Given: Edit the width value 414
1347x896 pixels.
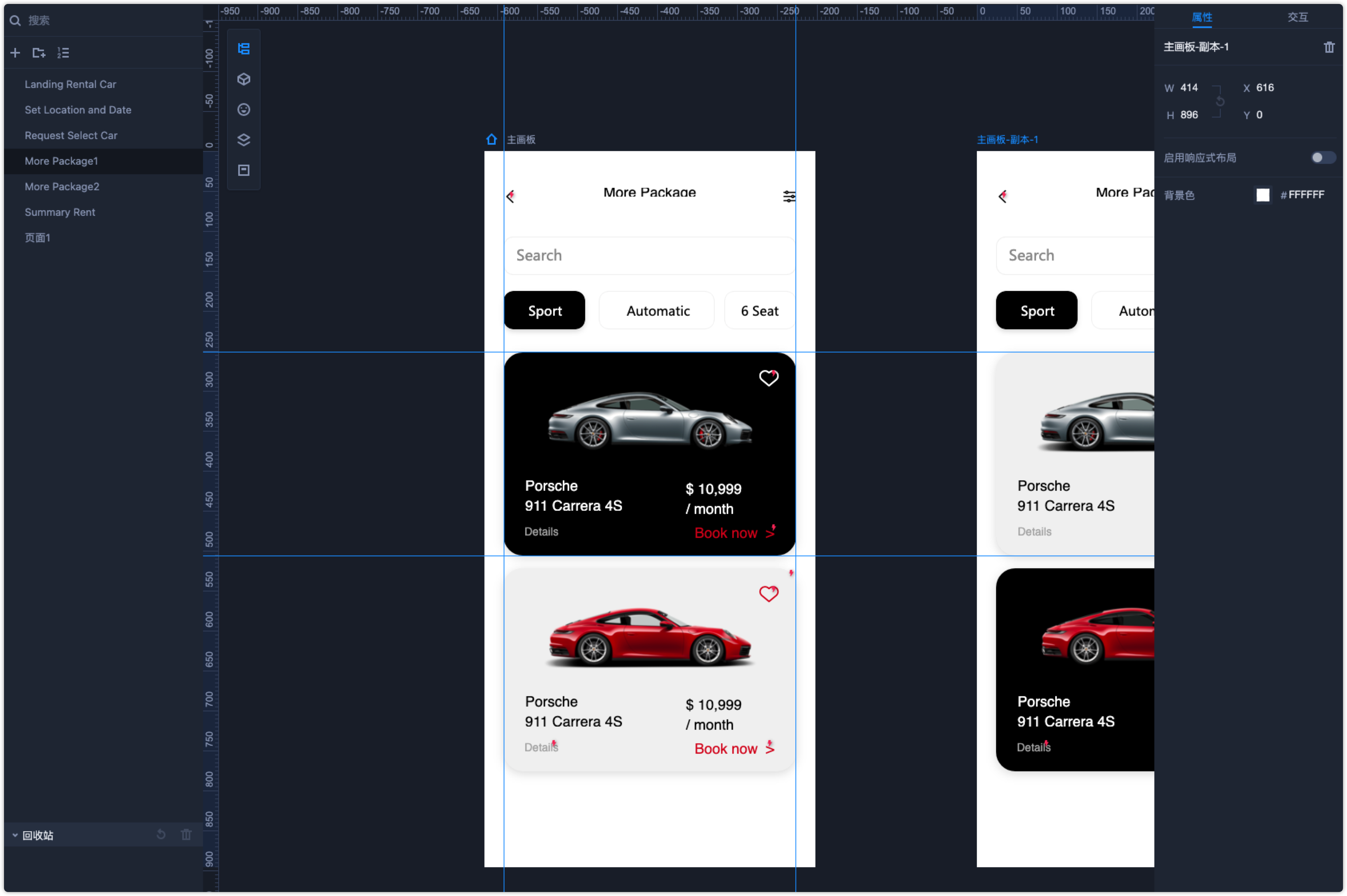Looking at the screenshot, I should tap(1189, 88).
